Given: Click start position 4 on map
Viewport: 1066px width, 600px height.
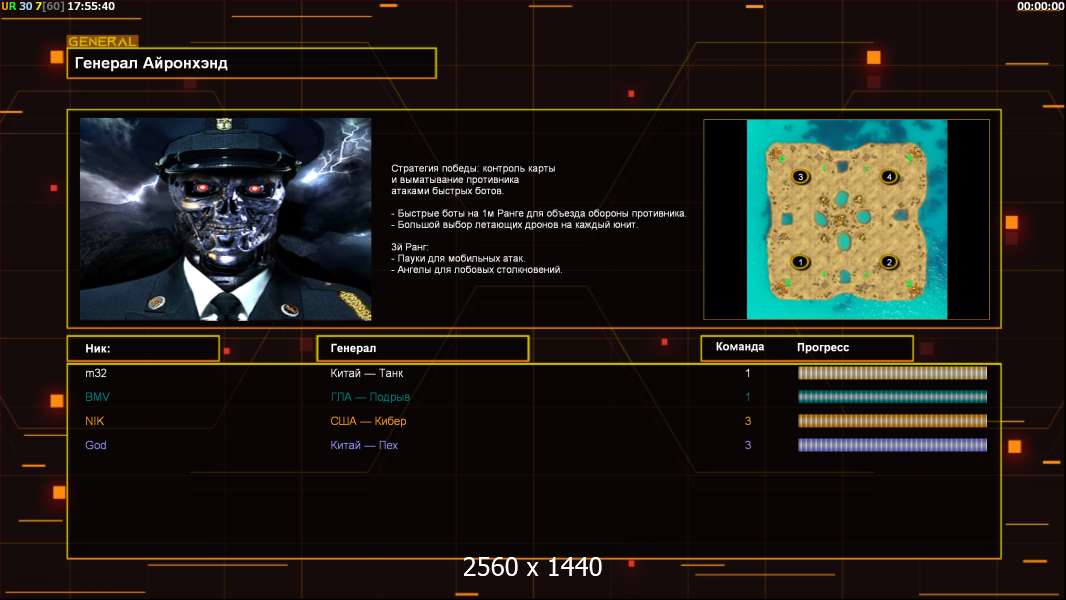Looking at the screenshot, I should pyautogui.click(x=889, y=177).
